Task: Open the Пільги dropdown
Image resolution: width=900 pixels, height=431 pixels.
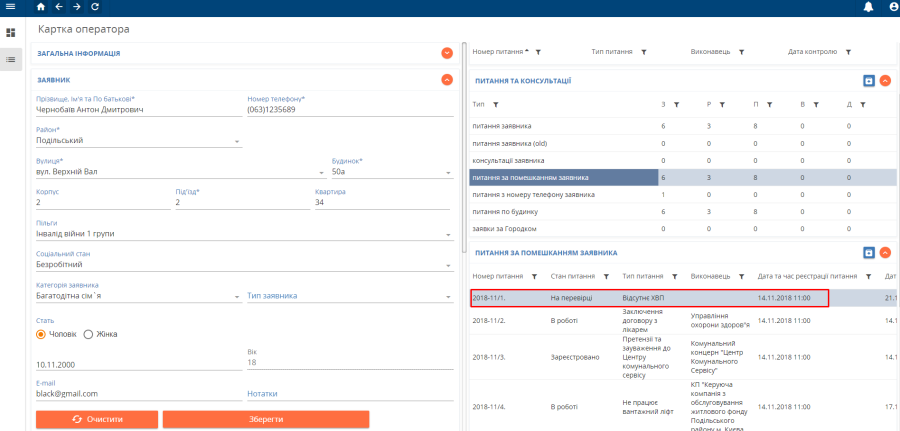Action: click(449, 236)
